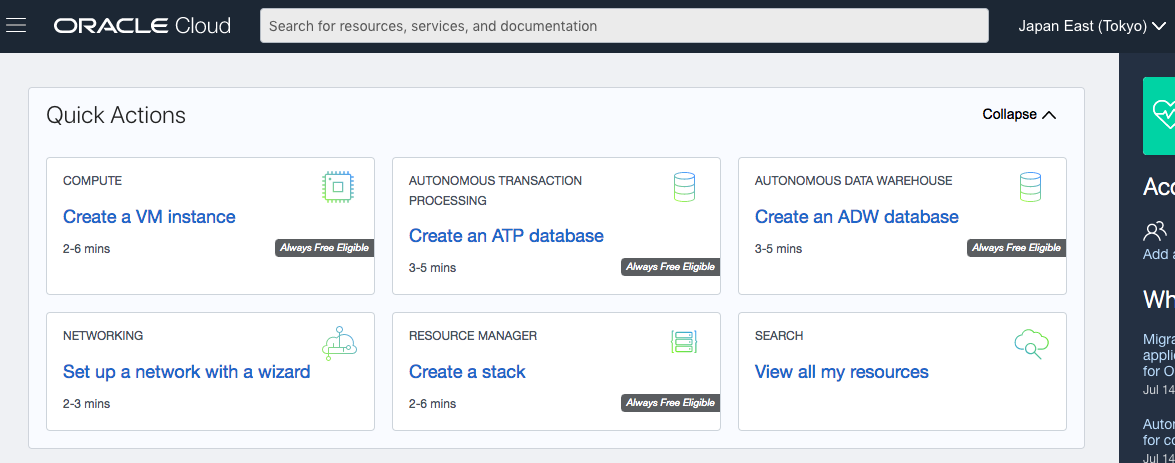The image size is (1175, 463).
Task: Launch Set up a network with a wizard
Action: [x=186, y=372]
